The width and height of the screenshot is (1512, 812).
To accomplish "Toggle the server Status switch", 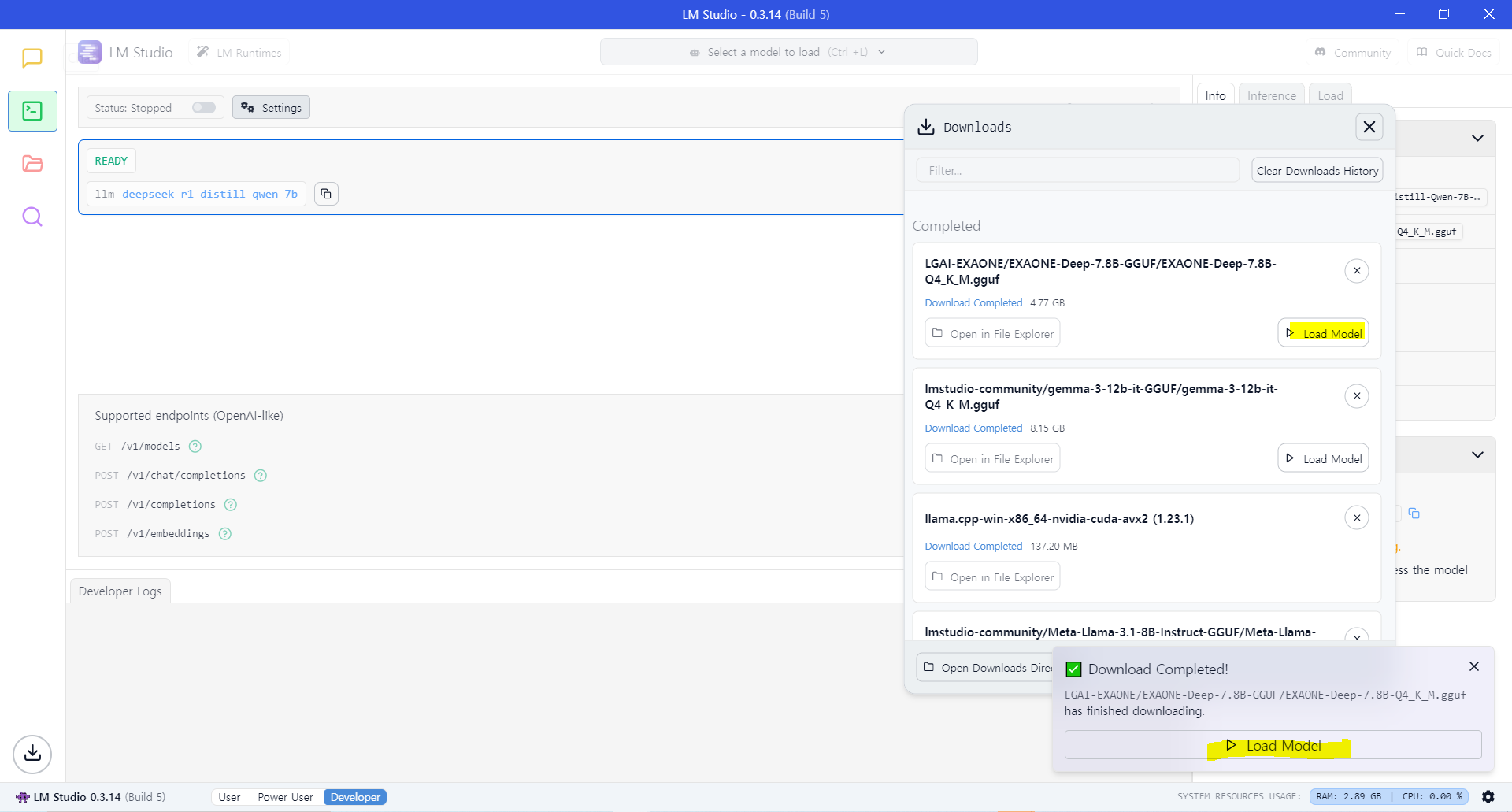I will (204, 108).
